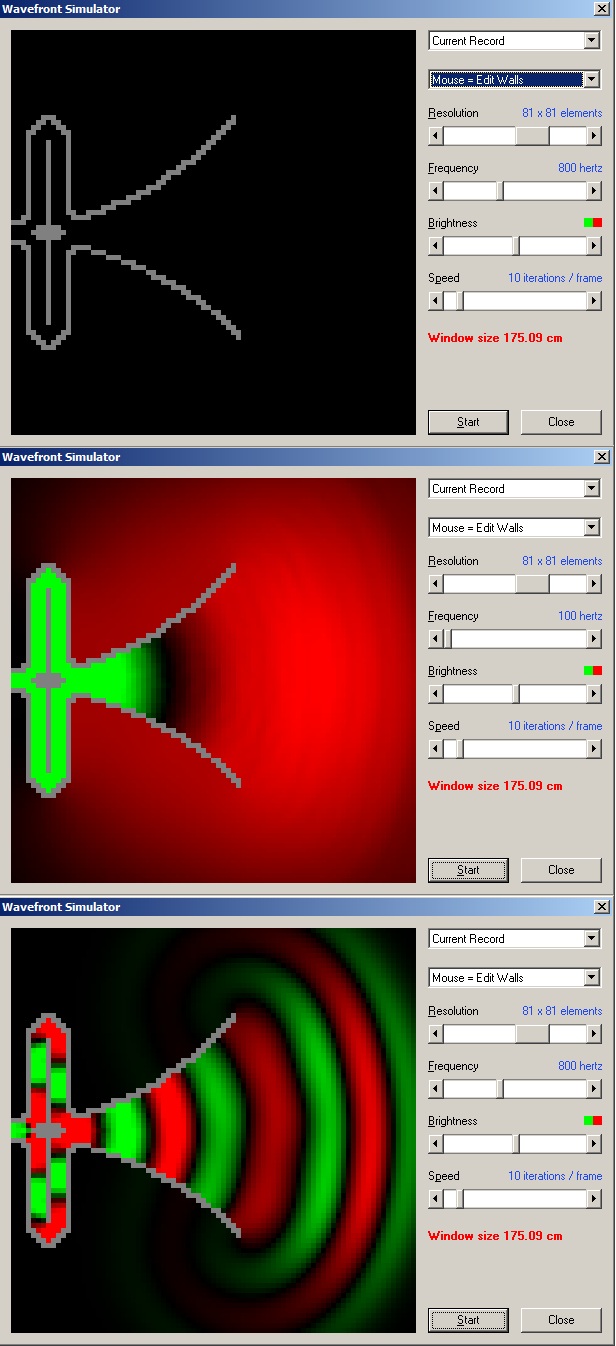
Task: Open Mouse = Edit Walls dropdown in middle window
Action: (x=515, y=528)
